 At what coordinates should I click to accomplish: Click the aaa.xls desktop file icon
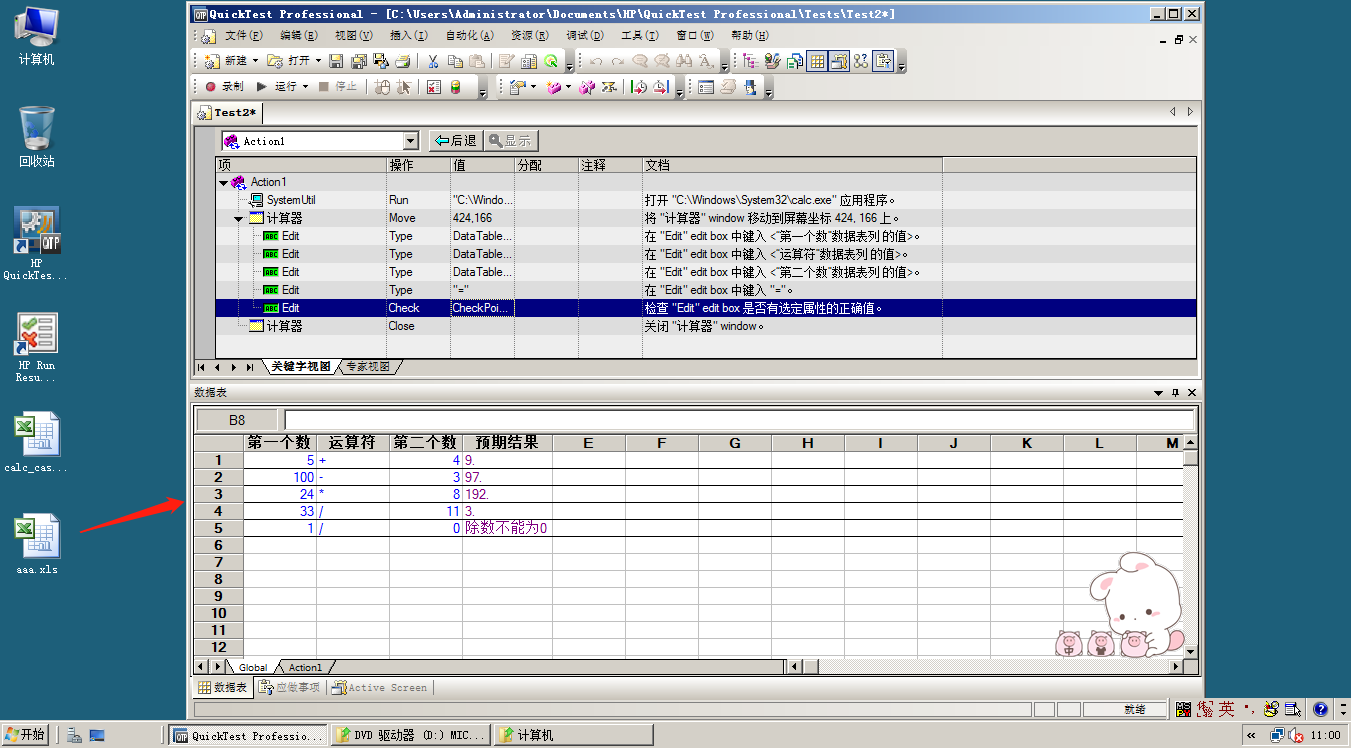(37, 545)
